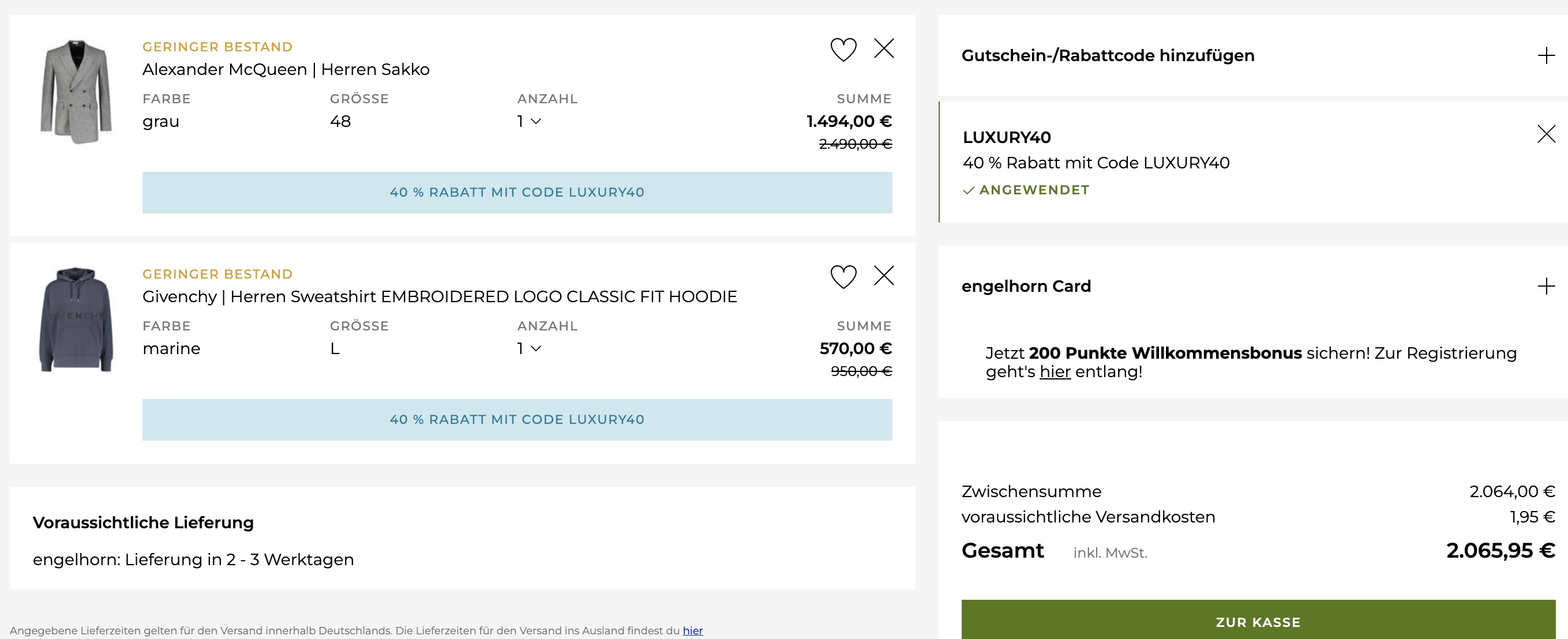Image resolution: width=1568 pixels, height=639 pixels.
Task: Expand the engelhorn Card section
Action: point(1546,286)
